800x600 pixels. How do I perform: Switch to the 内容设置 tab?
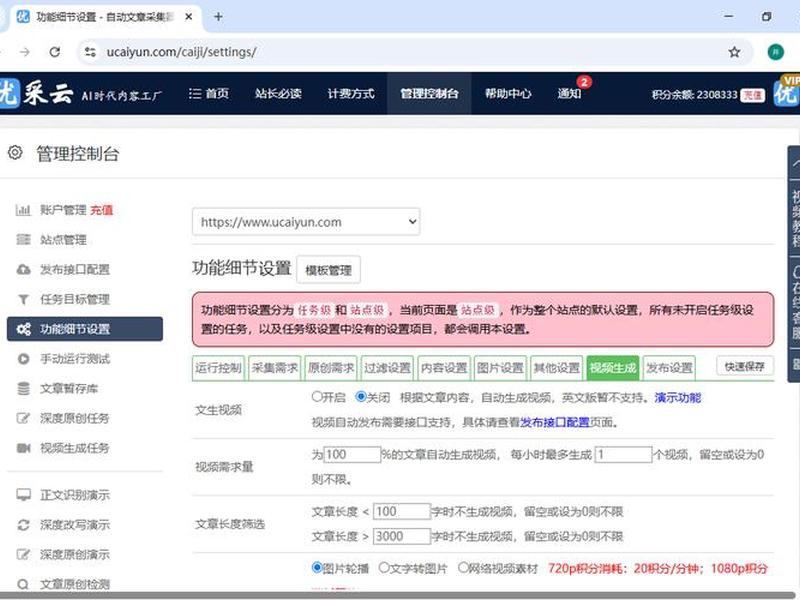(444, 368)
